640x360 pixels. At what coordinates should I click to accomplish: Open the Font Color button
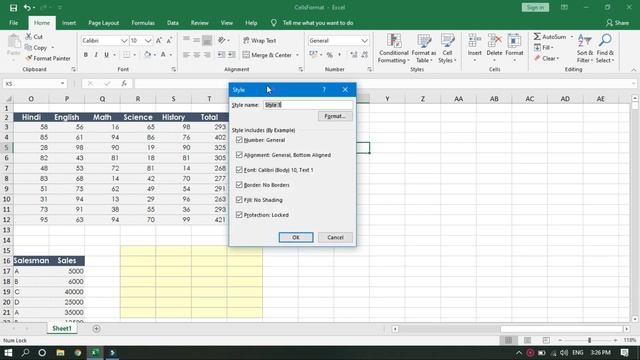[163, 55]
